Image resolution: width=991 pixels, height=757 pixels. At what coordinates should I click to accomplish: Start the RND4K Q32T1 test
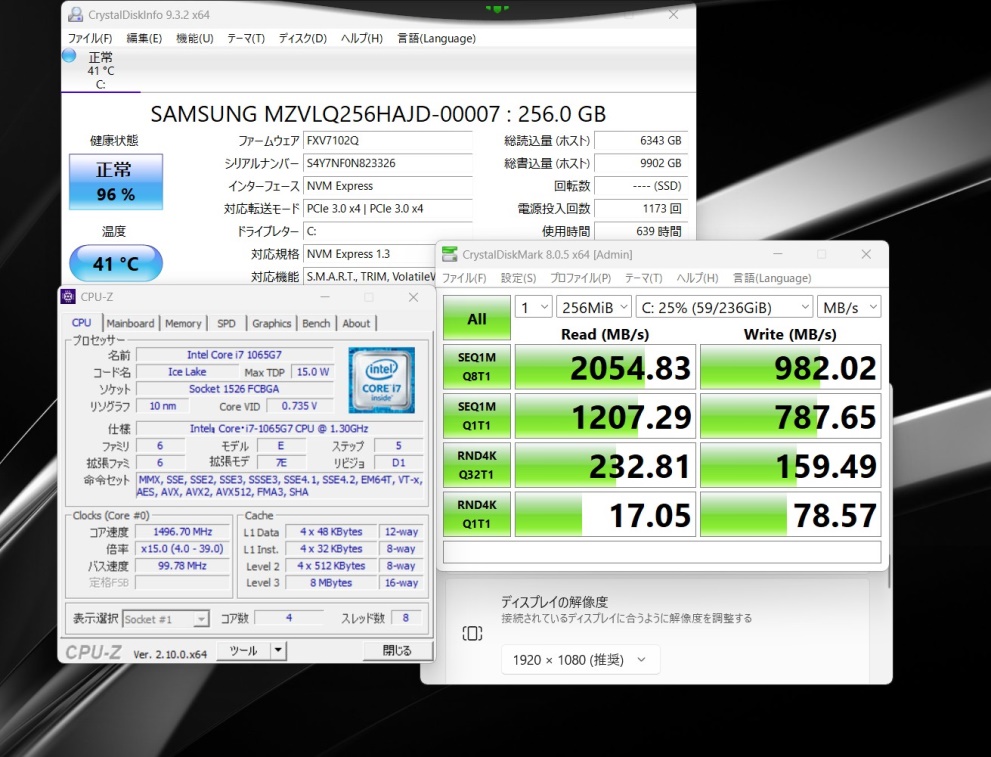point(477,465)
